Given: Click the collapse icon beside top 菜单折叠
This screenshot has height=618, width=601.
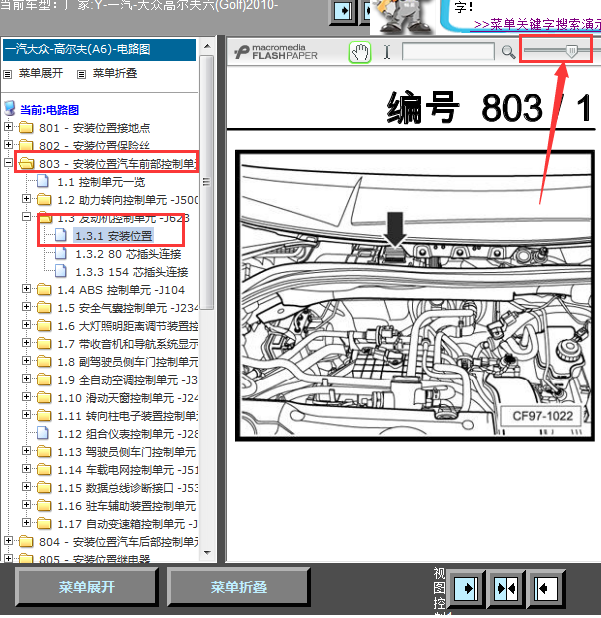Looking at the screenshot, I should tap(81, 74).
